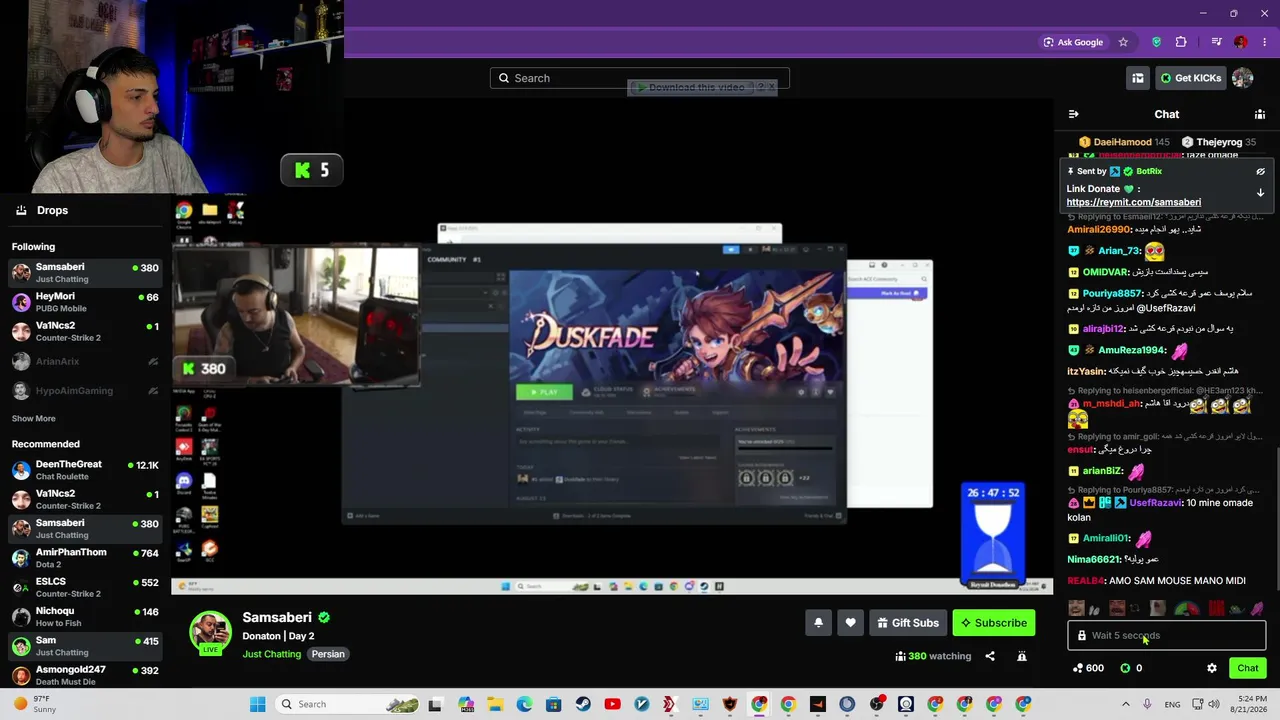
Task: Open the KICKs balance showing 0
Action: [x=1131, y=668]
